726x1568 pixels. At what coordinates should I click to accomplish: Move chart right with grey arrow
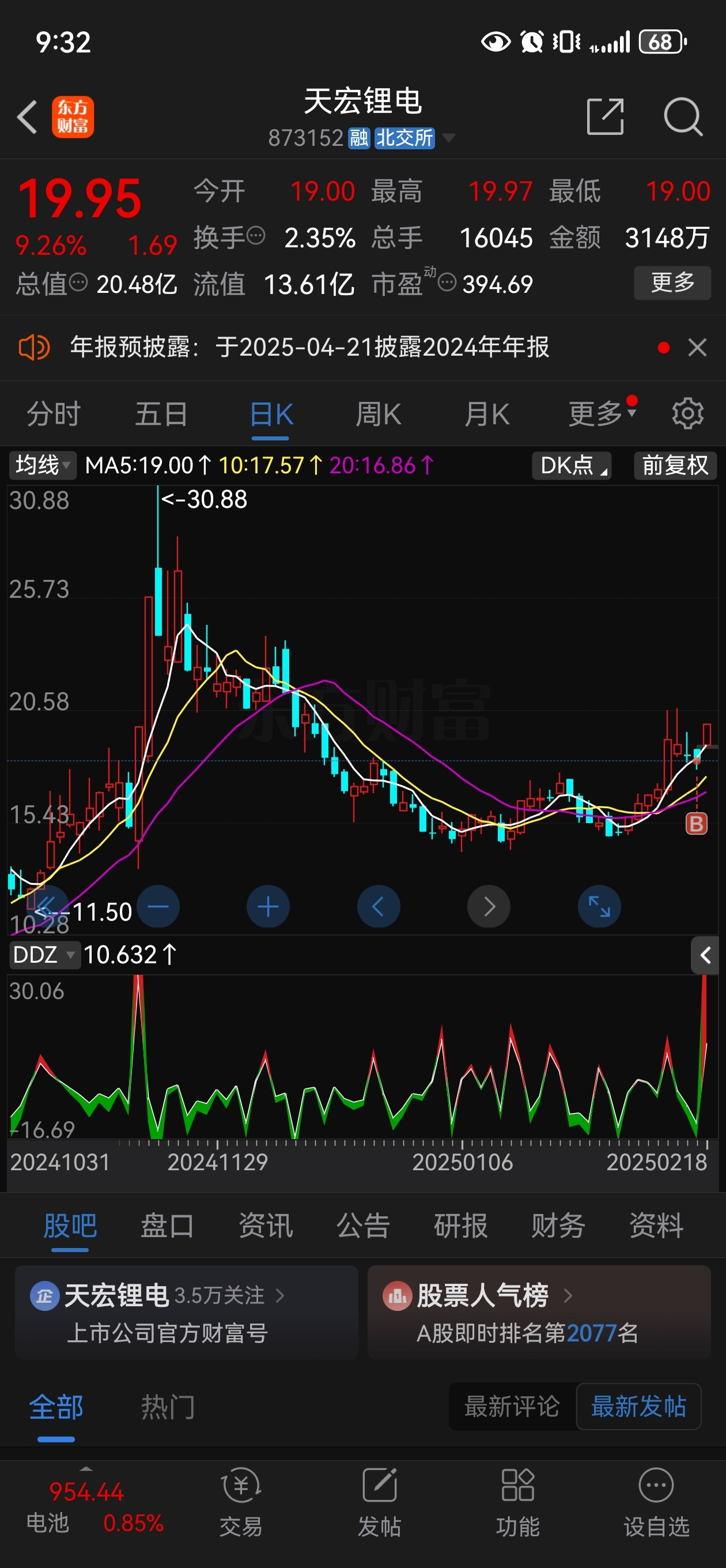(489, 906)
